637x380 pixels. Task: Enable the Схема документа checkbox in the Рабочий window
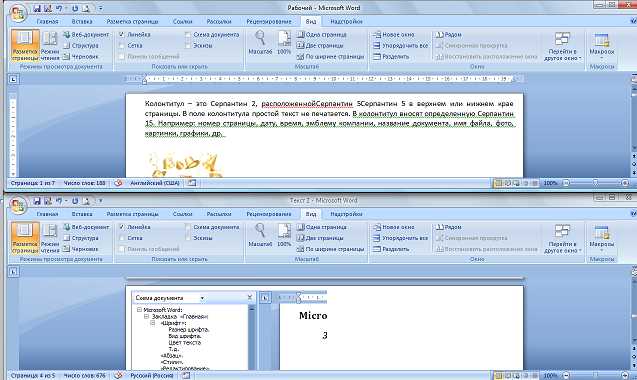188,35
